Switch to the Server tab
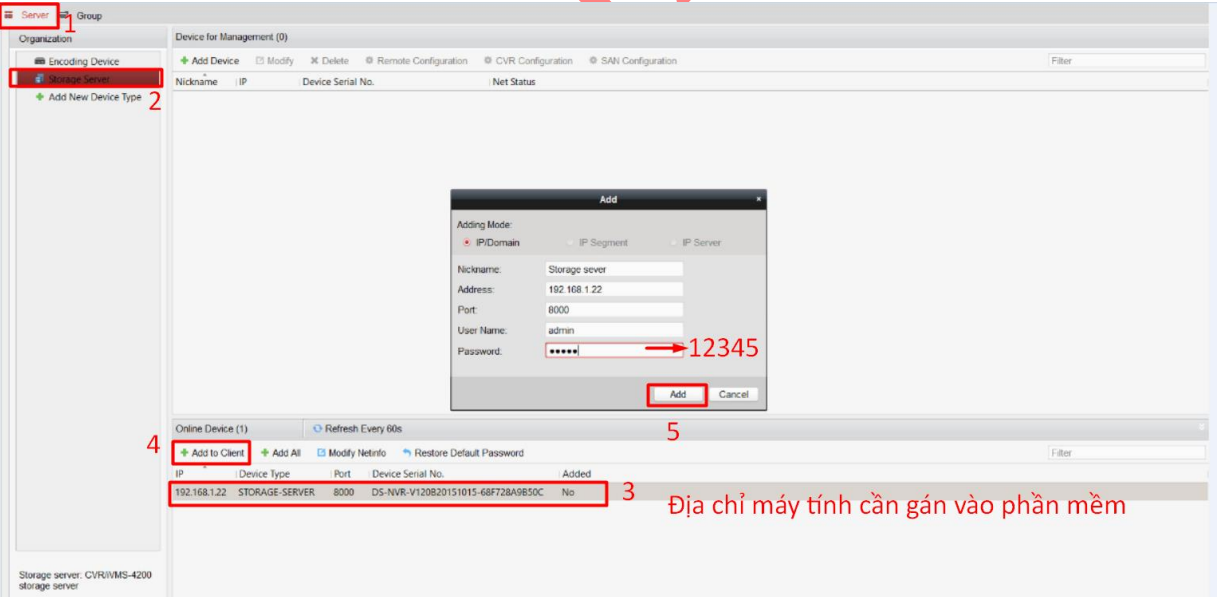The width and height of the screenshot is (1217, 597). (28, 16)
